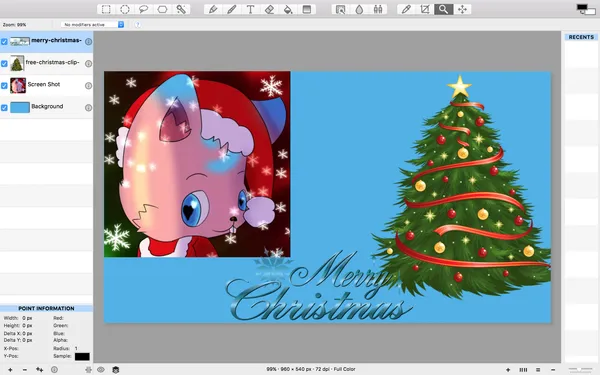Click the dark cube icon in the bottom bar

[116, 369]
